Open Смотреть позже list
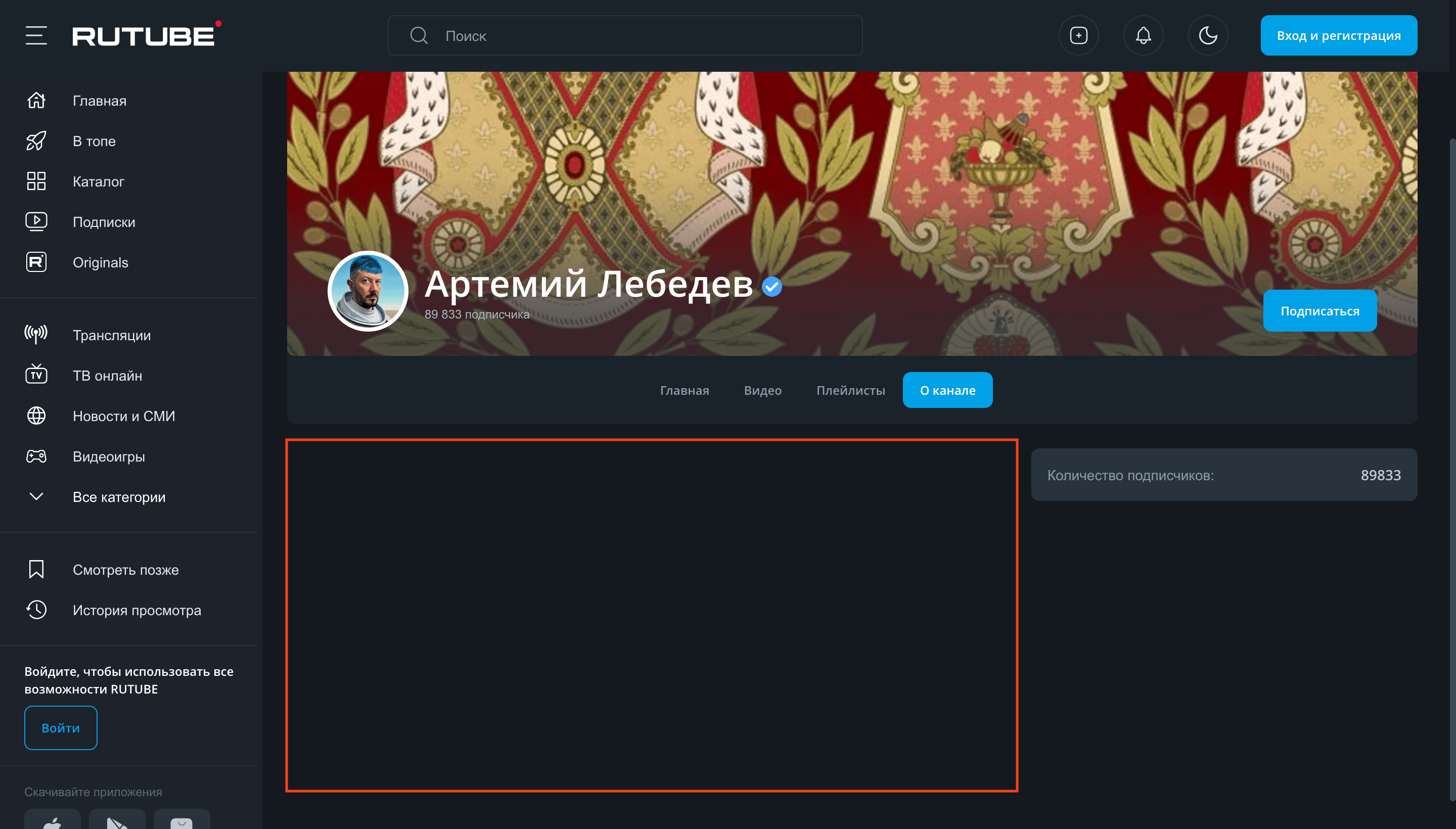 click(x=125, y=569)
